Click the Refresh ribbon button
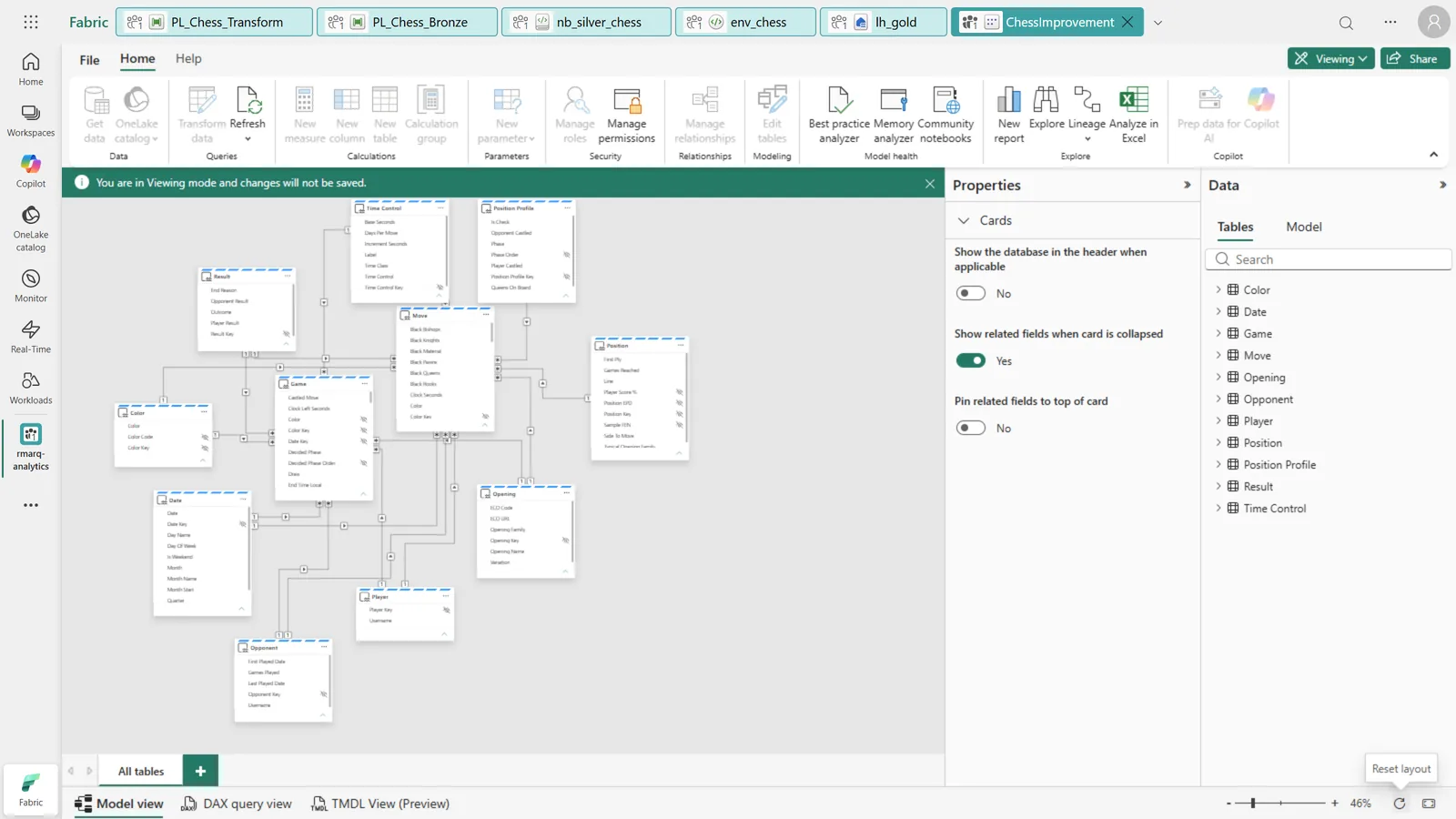 (x=248, y=115)
